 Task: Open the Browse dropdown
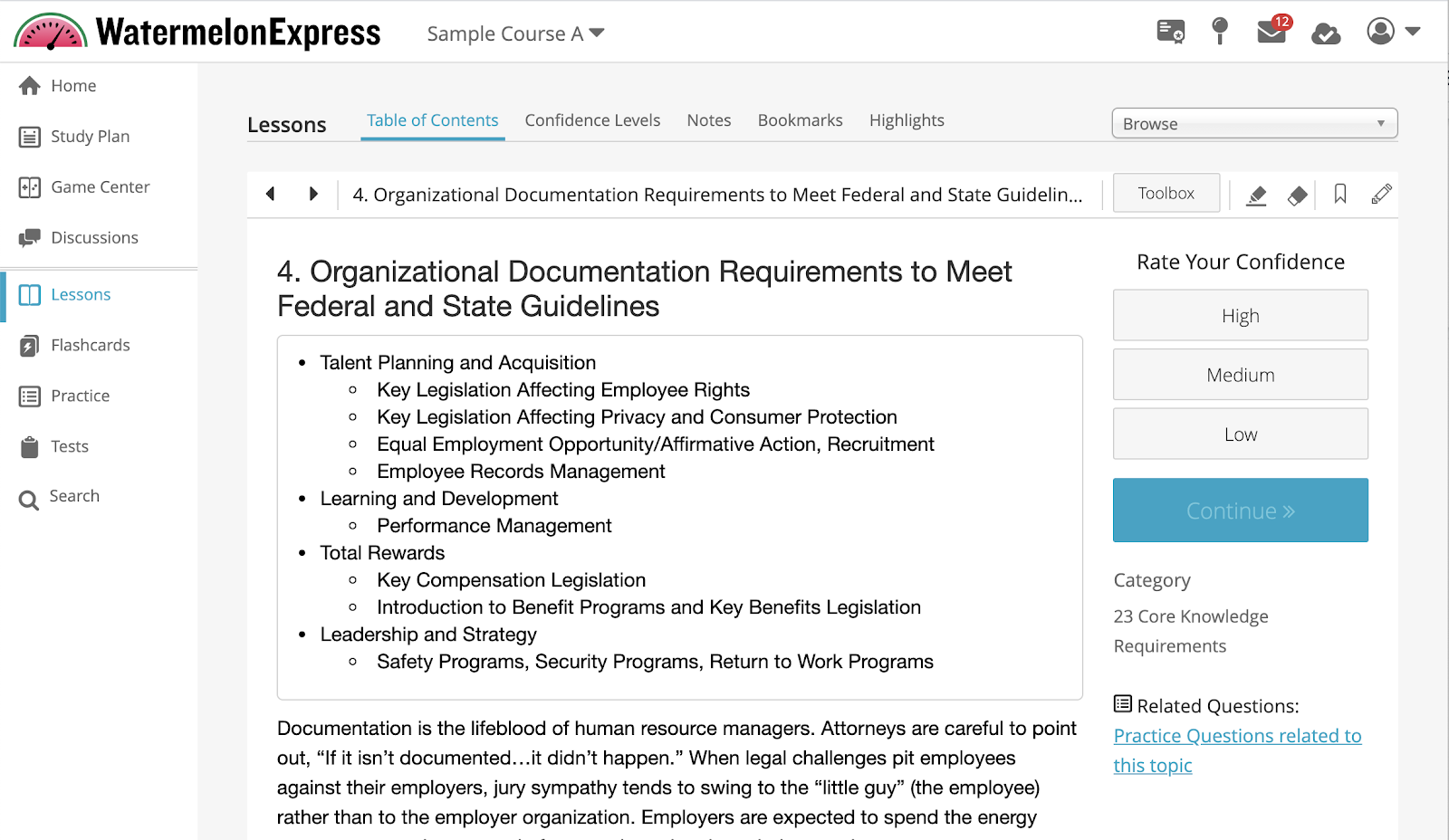click(1254, 124)
